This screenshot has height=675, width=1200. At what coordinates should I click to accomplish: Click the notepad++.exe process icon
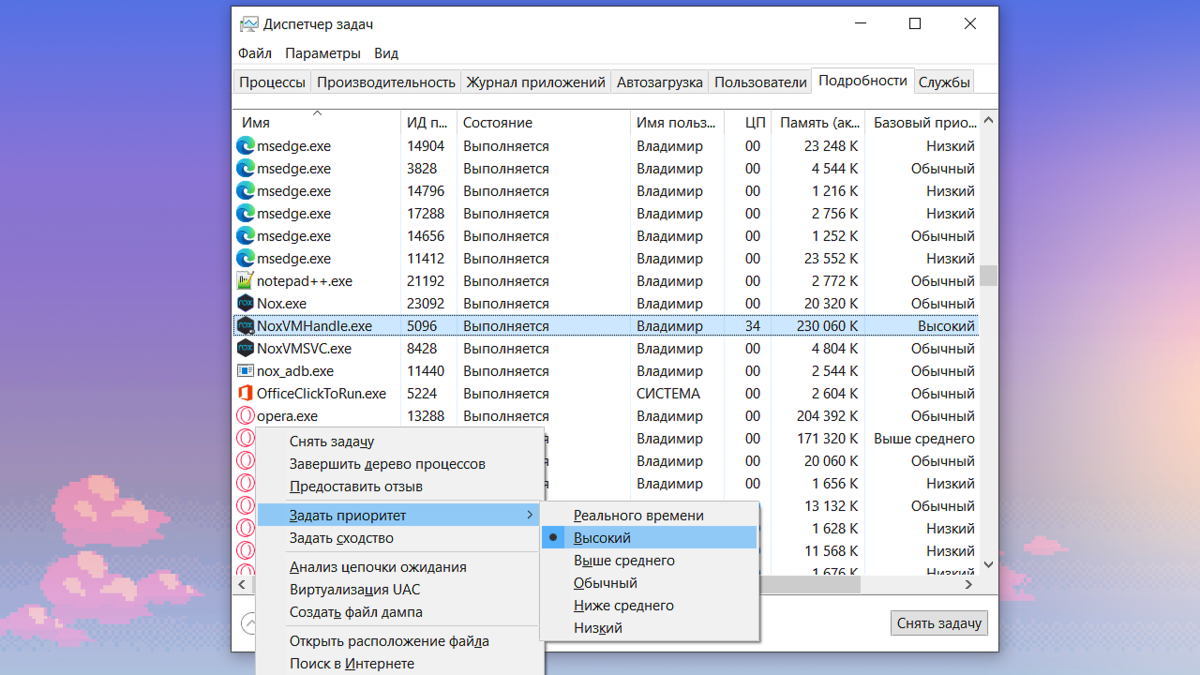coord(245,281)
